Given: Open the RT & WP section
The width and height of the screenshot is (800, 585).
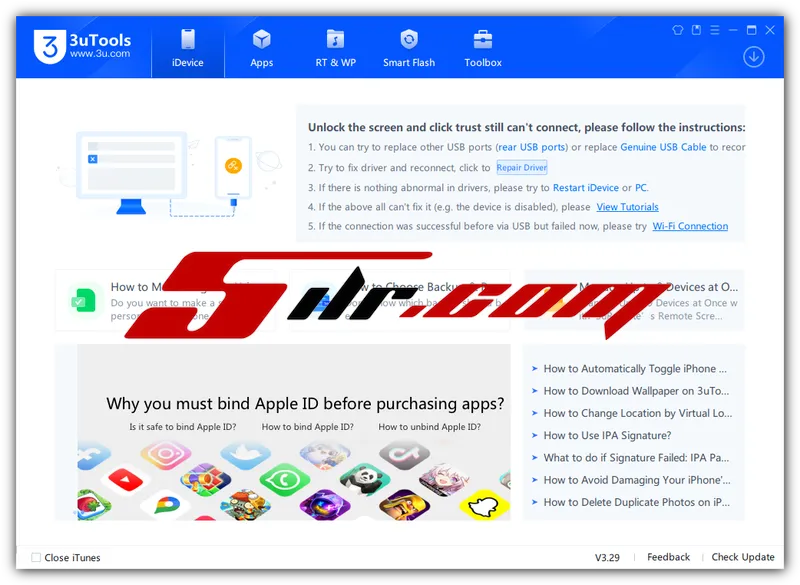Looking at the screenshot, I should (x=335, y=48).
